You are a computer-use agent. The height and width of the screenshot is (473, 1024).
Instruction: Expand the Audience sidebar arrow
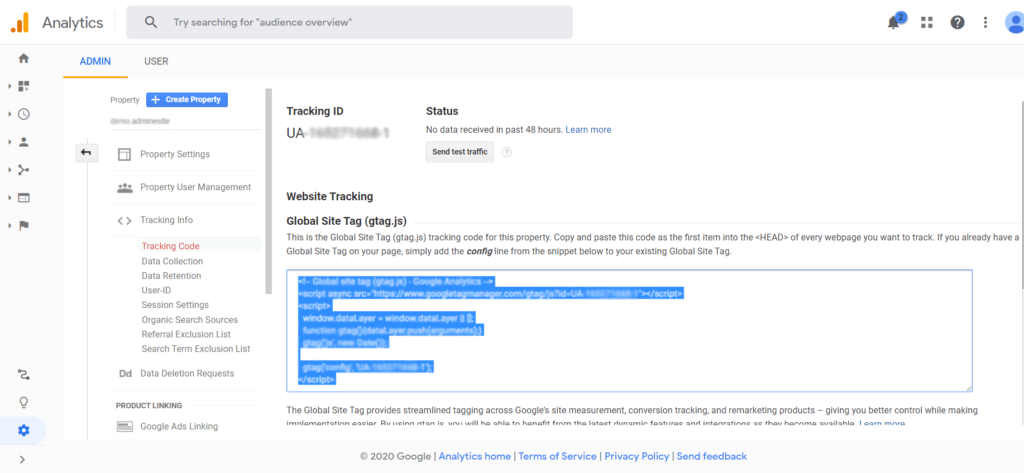pos(9,142)
